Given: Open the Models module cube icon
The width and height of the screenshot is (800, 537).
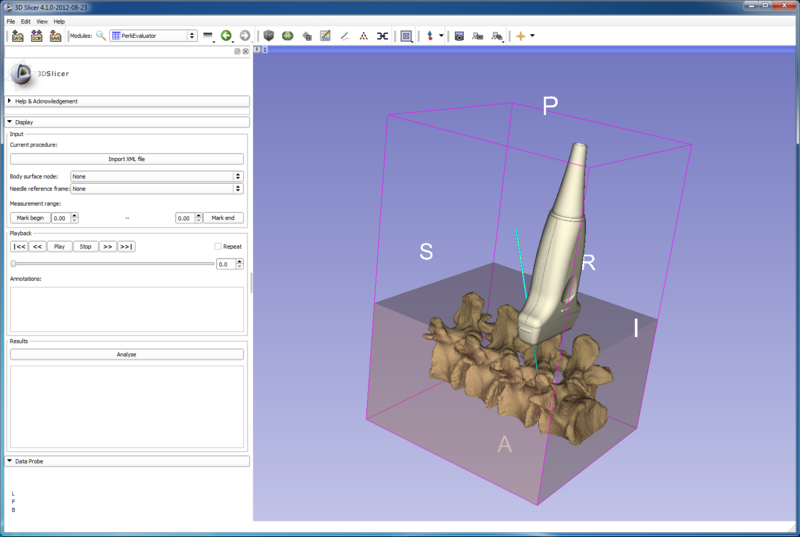Looking at the screenshot, I should tap(269, 36).
